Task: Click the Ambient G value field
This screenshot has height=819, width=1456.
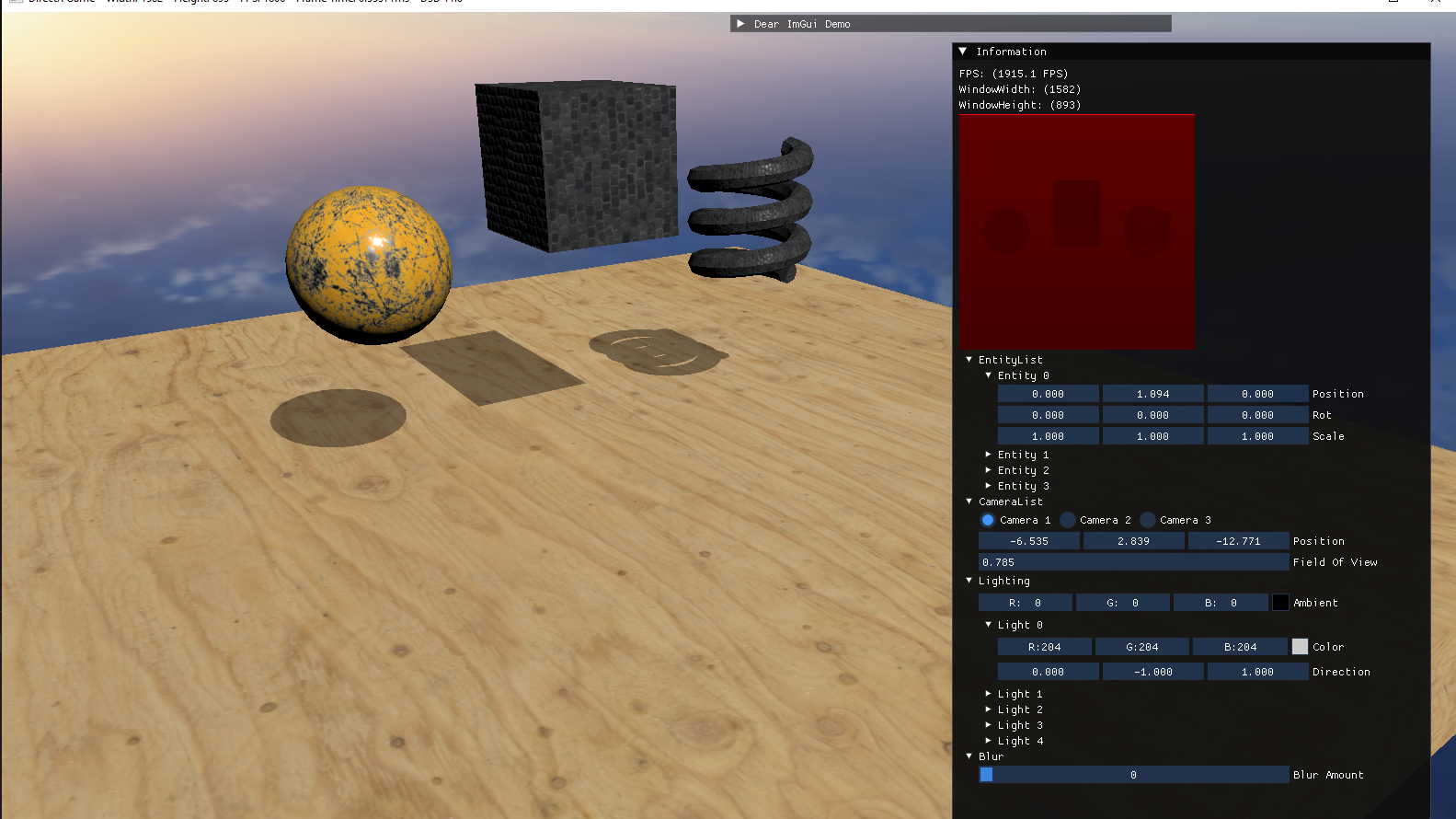Action: (x=1123, y=603)
